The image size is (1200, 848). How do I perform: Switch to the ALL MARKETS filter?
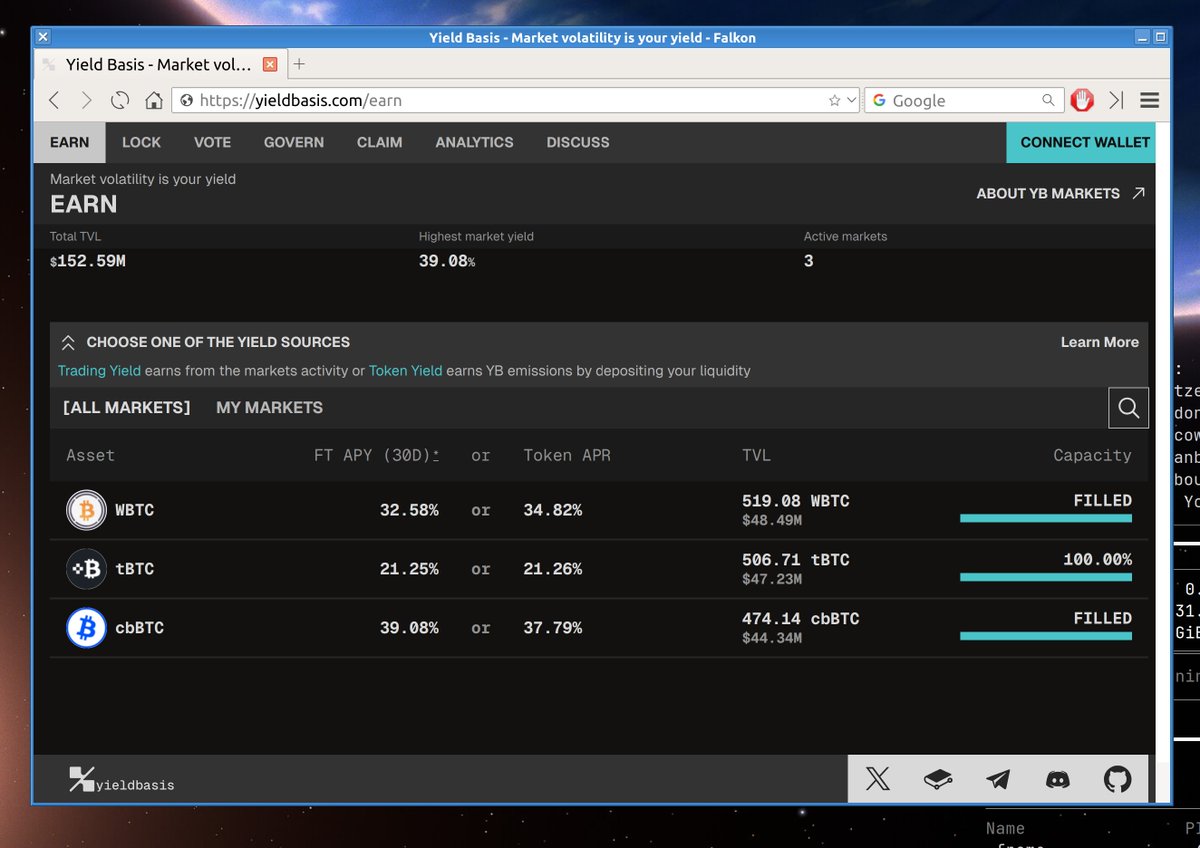[x=126, y=407]
